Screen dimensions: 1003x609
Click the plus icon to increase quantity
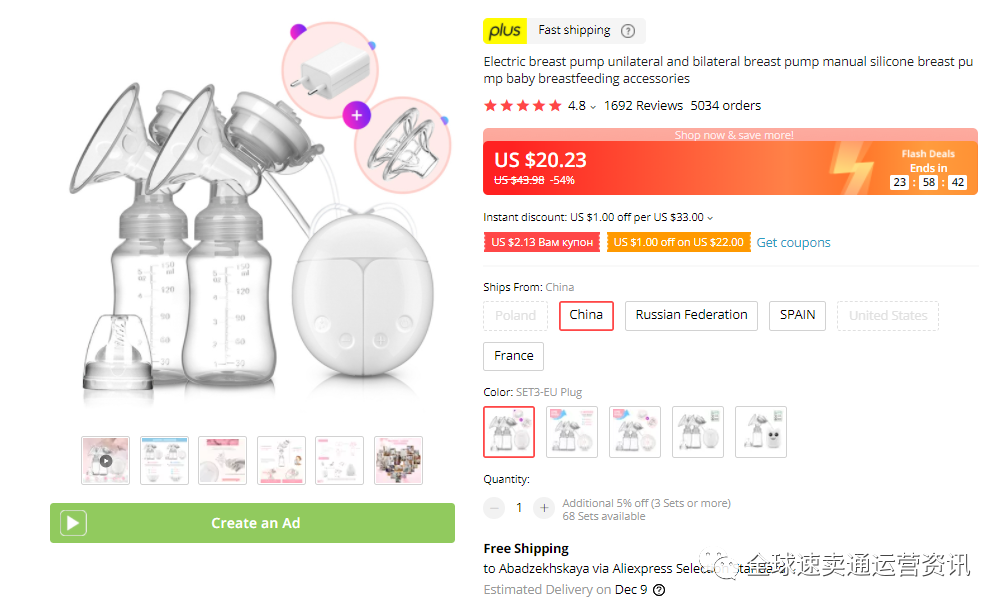click(x=543, y=507)
